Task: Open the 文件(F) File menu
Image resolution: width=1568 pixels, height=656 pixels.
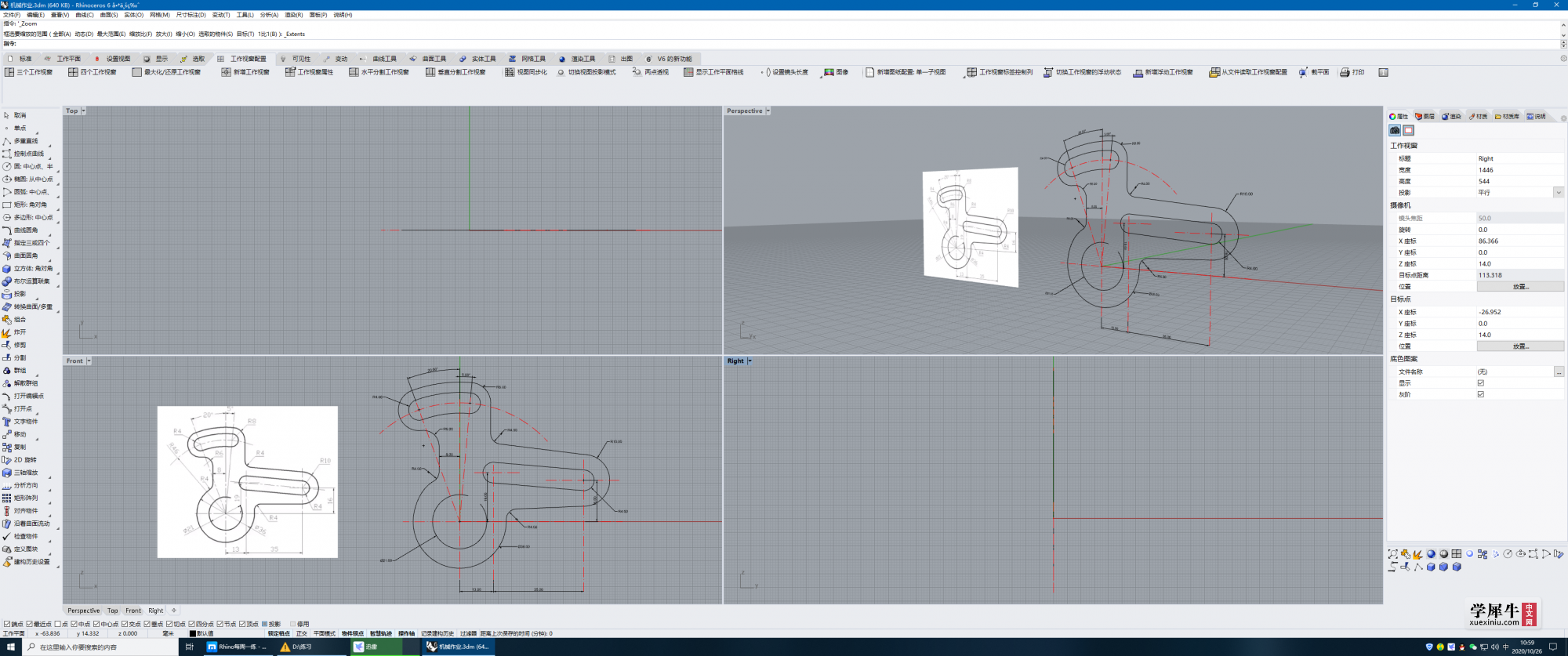Action: pyautogui.click(x=12, y=15)
